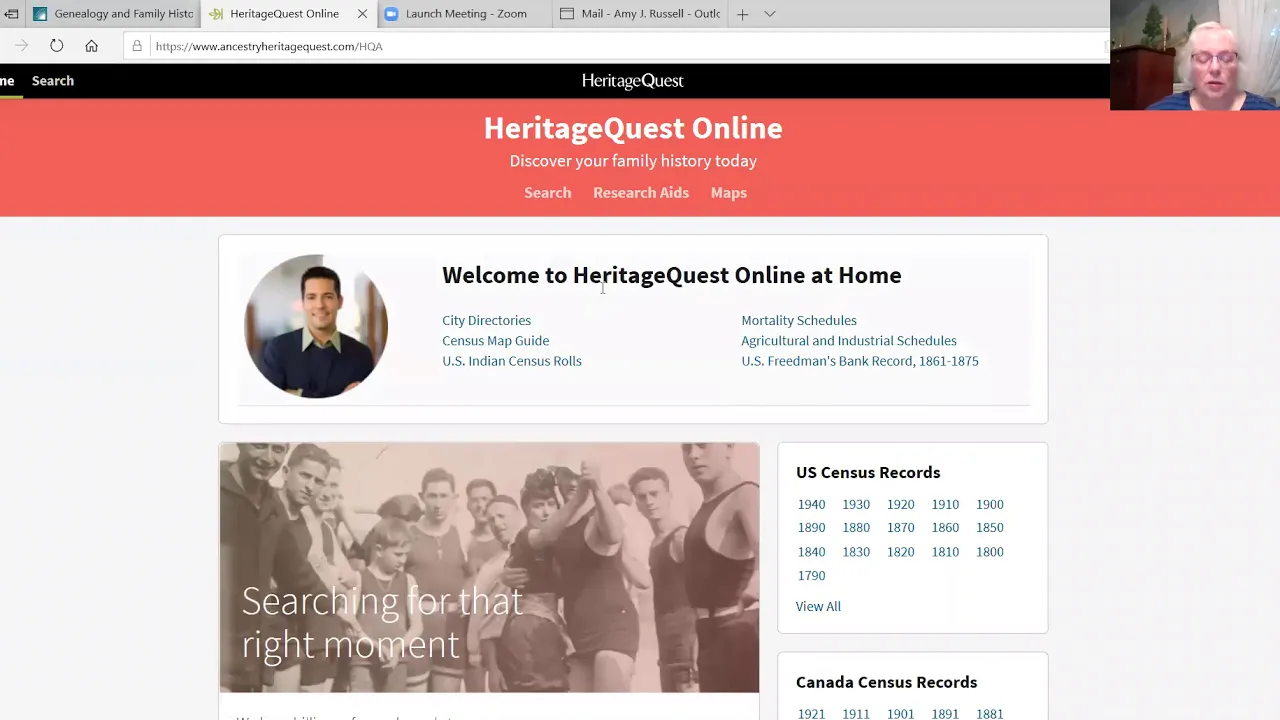Open 1911 Canada census records
Screen dimensions: 1280x720
pos(856,714)
